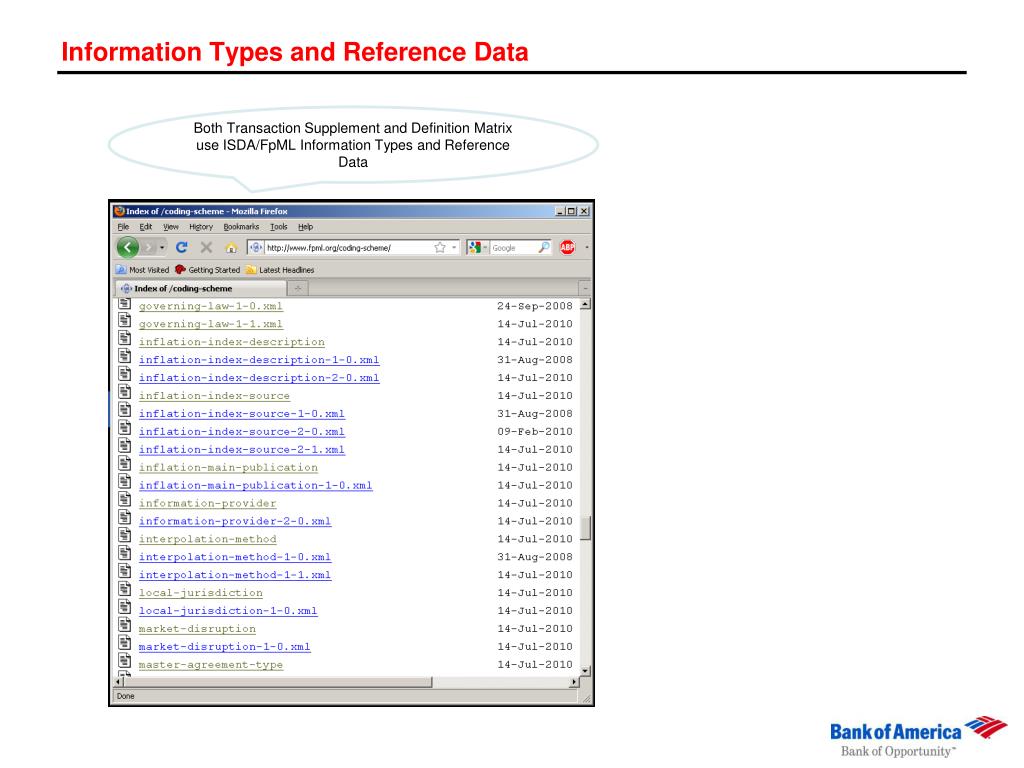Click the file icon beside information-provider-2-0.xml

[125, 518]
